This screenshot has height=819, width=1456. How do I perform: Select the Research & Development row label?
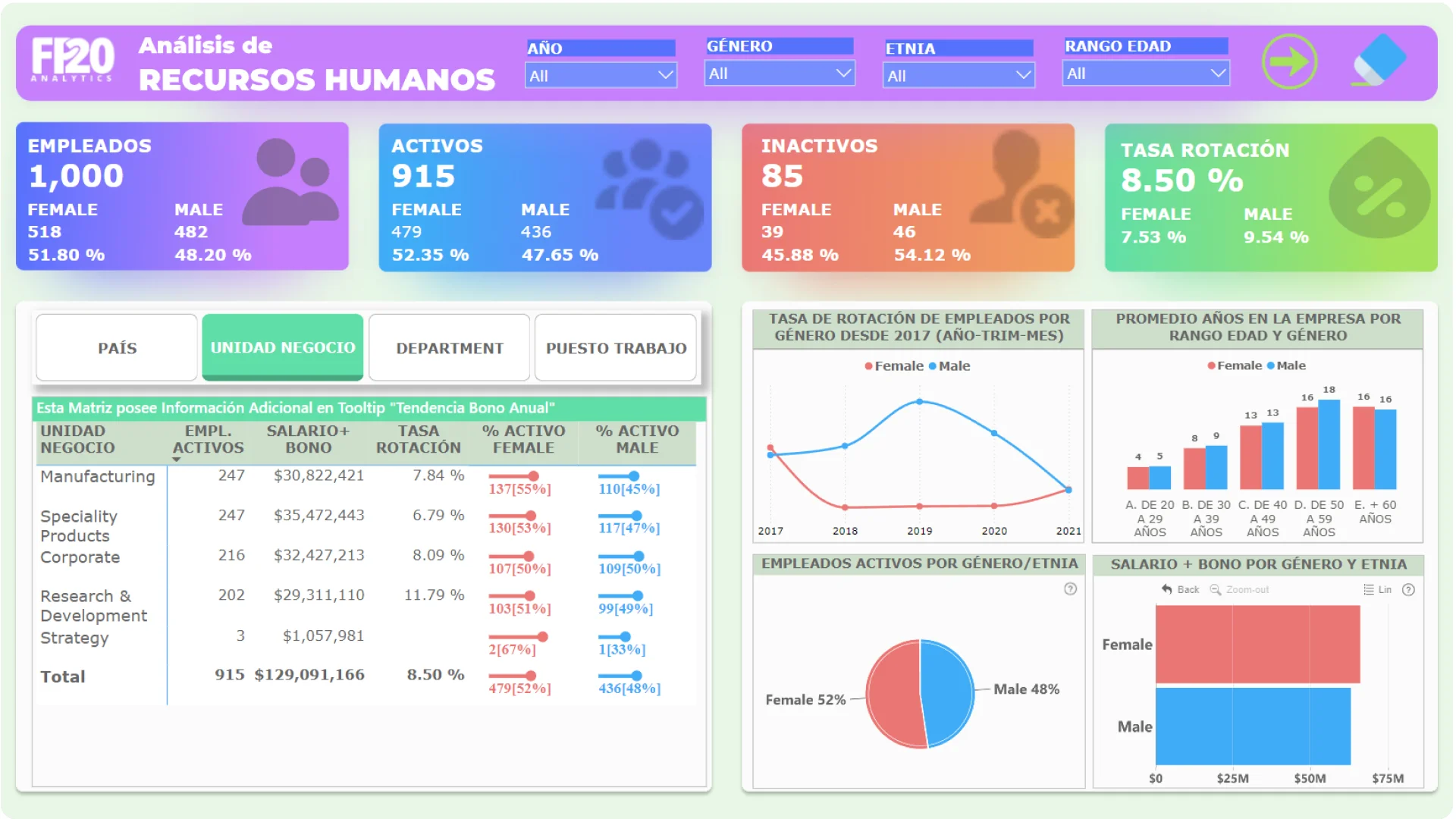(x=93, y=606)
